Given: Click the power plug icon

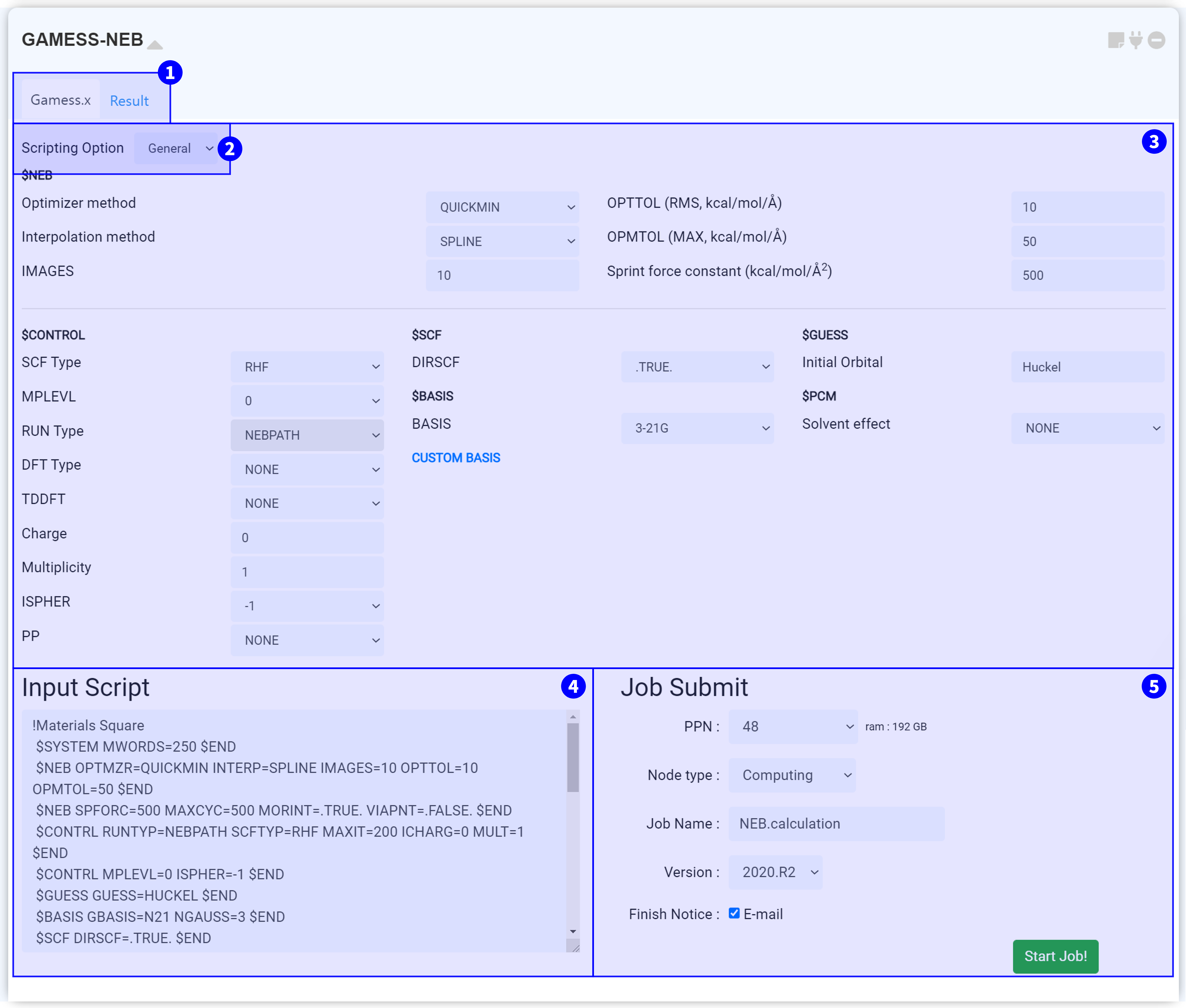Looking at the screenshot, I should tap(1136, 40).
